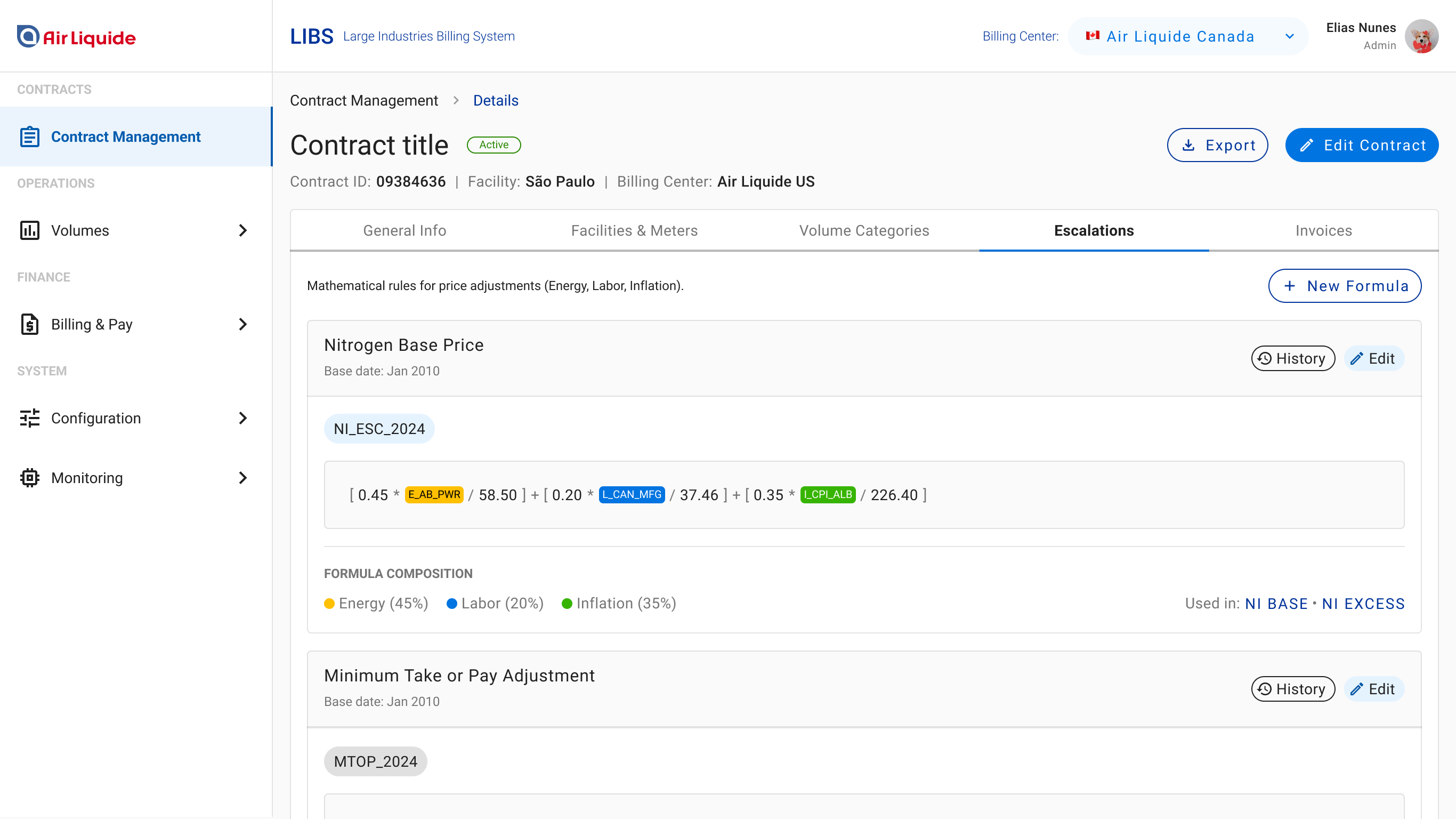Image resolution: width=1456 pixels, height=819 pixels.
Task: Expand the Monitoring section chevron
Action: pyautogui.click(x=242, y=478)
